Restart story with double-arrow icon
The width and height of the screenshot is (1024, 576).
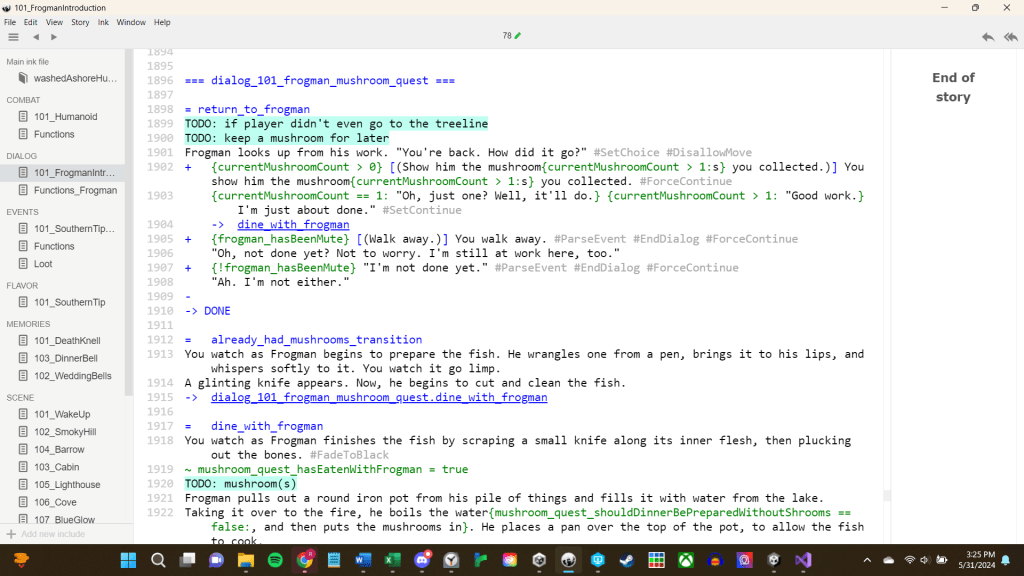point(1010,37)
